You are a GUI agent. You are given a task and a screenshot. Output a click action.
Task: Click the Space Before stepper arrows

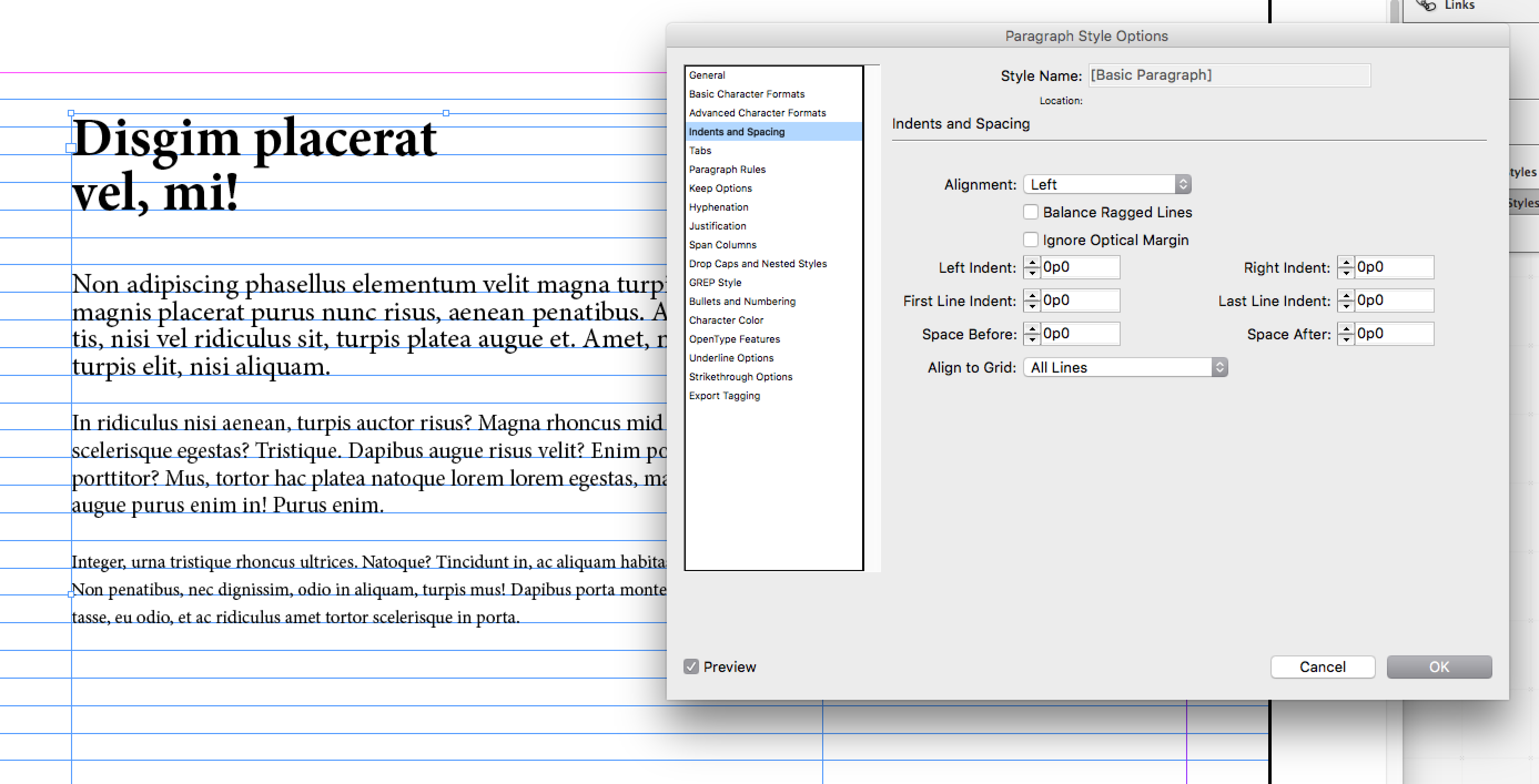click(x=1032, y=334)
